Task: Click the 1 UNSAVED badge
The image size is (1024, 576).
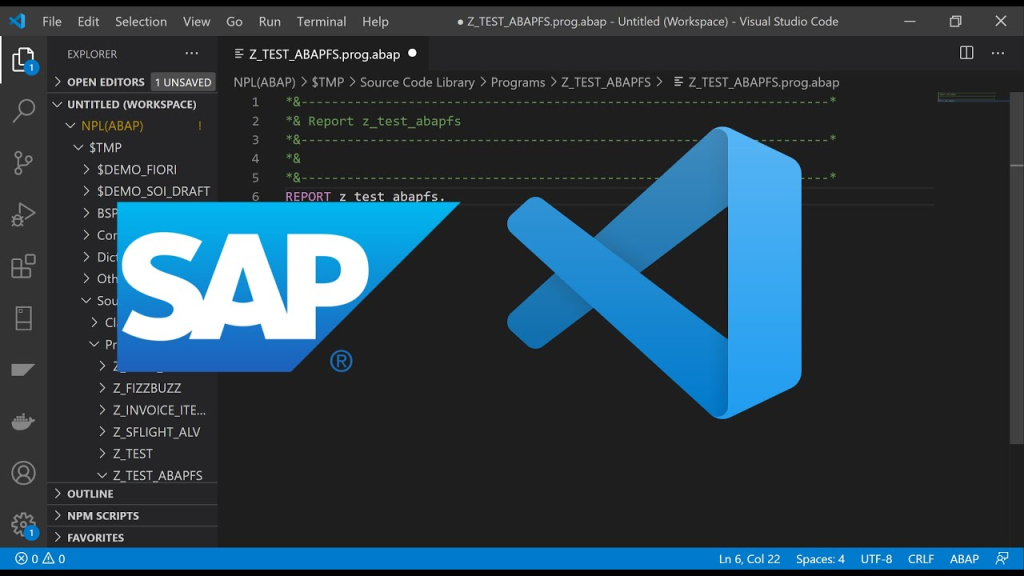Action: pos(183,82)
